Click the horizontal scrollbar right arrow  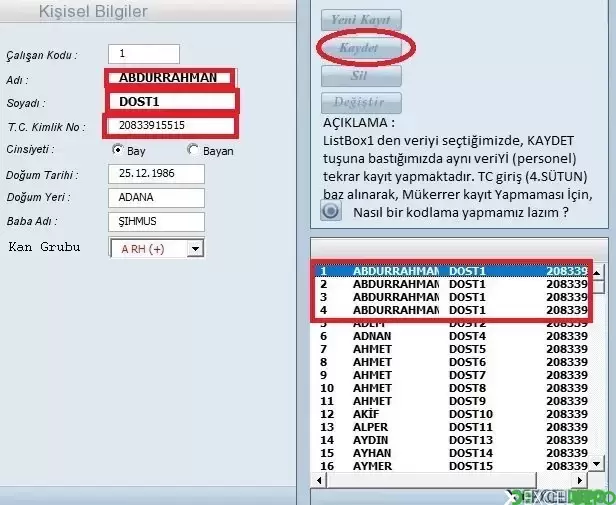point(579,480)
